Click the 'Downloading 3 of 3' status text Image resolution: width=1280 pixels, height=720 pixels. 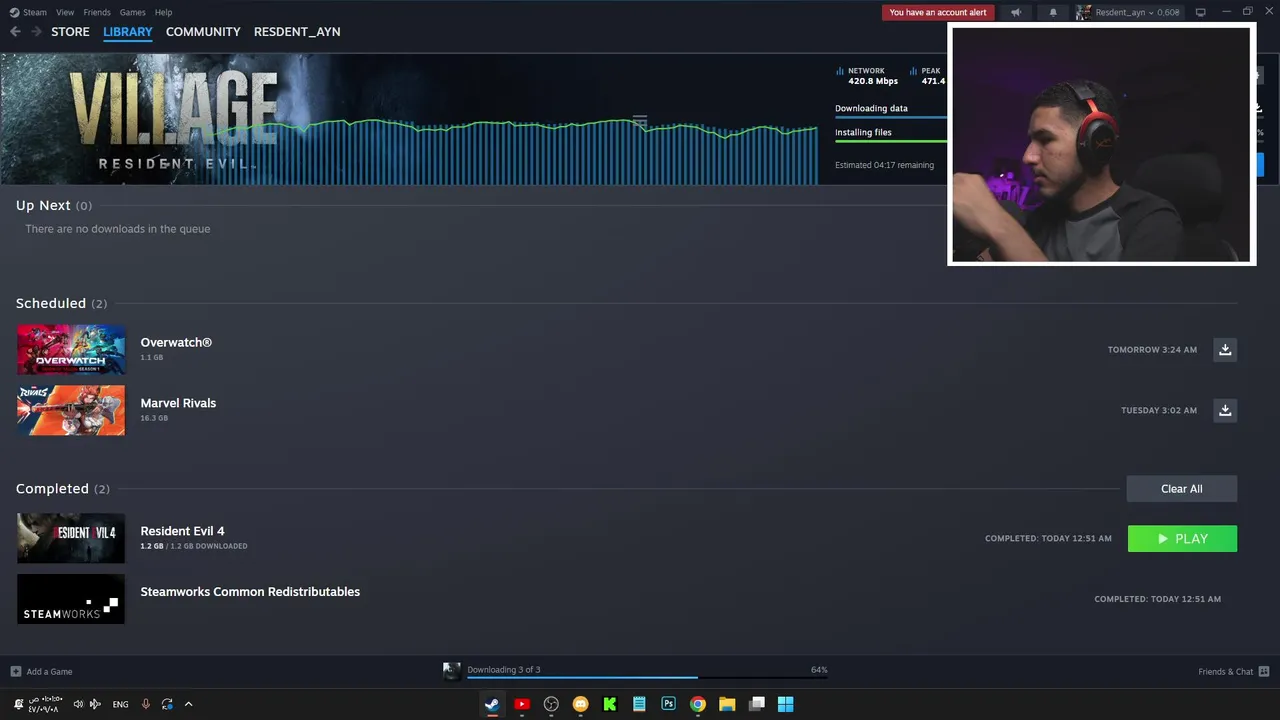pyautogui.click(x=504, y=670)
